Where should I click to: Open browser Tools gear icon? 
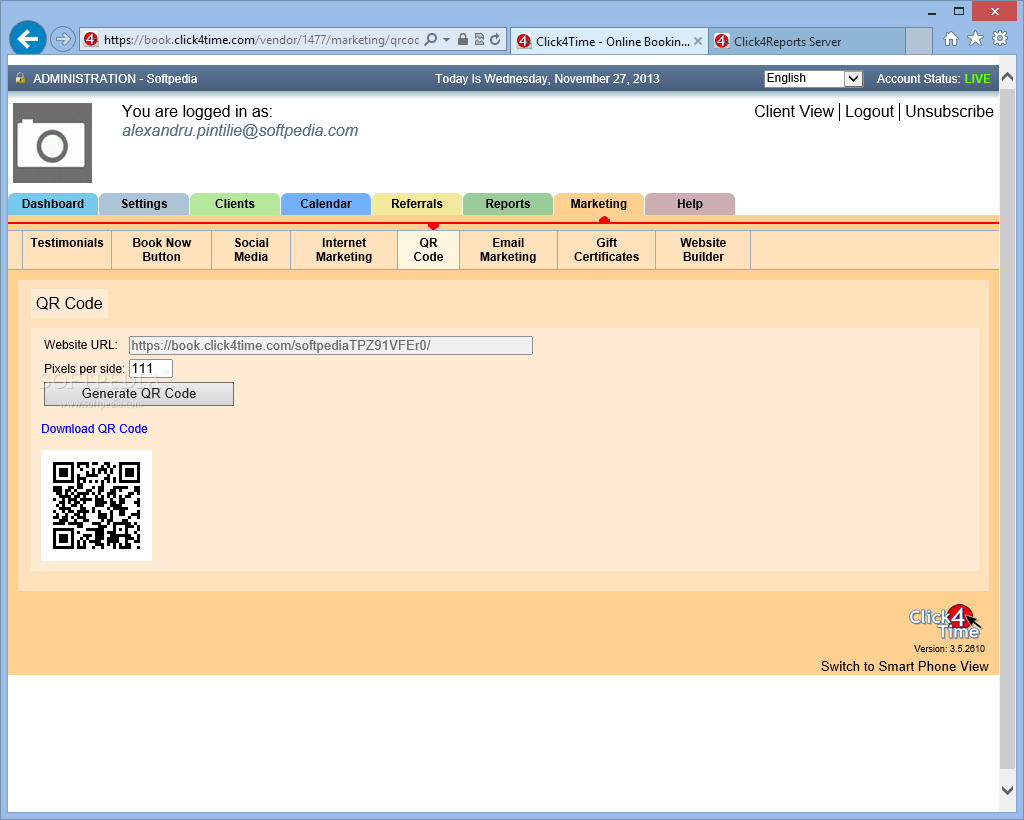pyautogui.click(x=1000, y=39)
